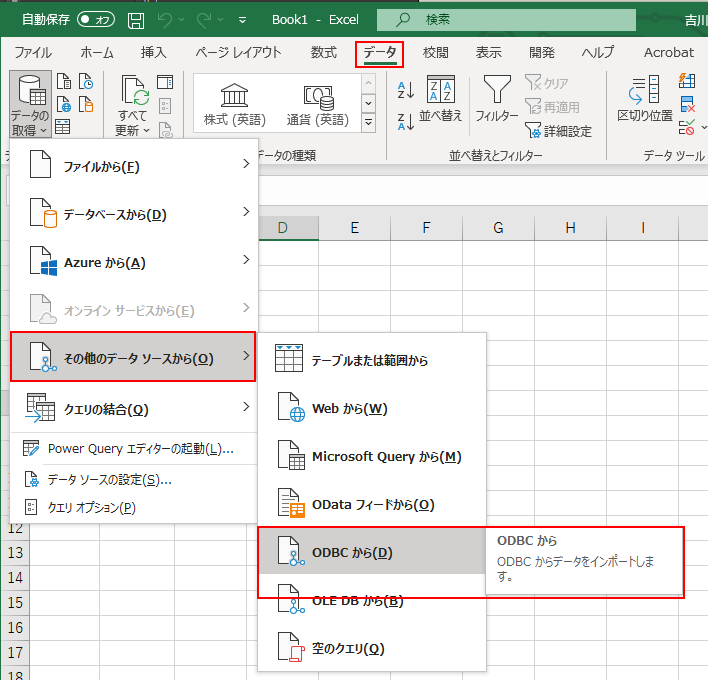Screen dimensions: 708x680
Task: Open the Text to Columns (区切り位置) tool
Action: (645, 101)
